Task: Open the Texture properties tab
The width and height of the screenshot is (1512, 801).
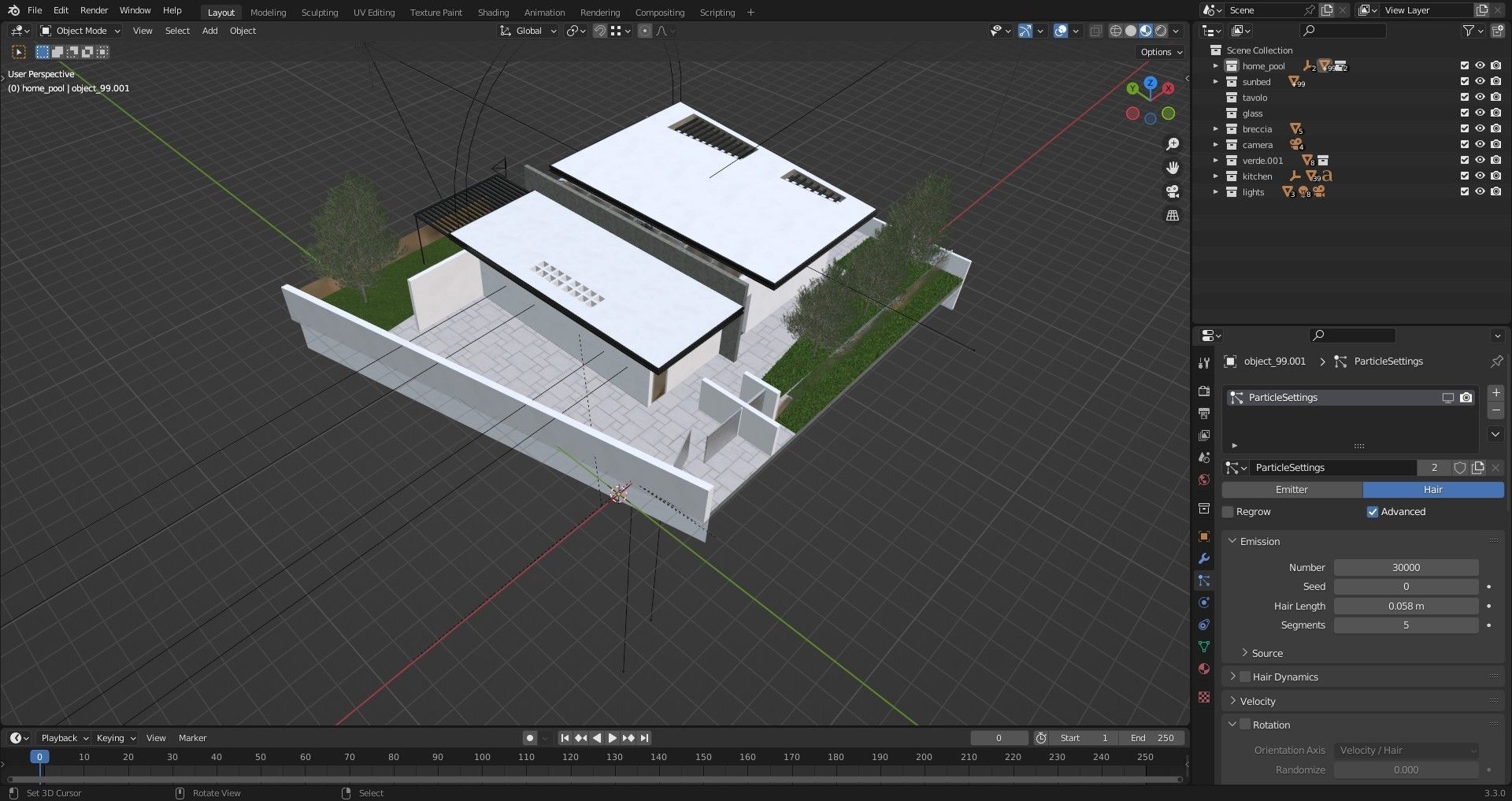Action: coord(1204,697)
